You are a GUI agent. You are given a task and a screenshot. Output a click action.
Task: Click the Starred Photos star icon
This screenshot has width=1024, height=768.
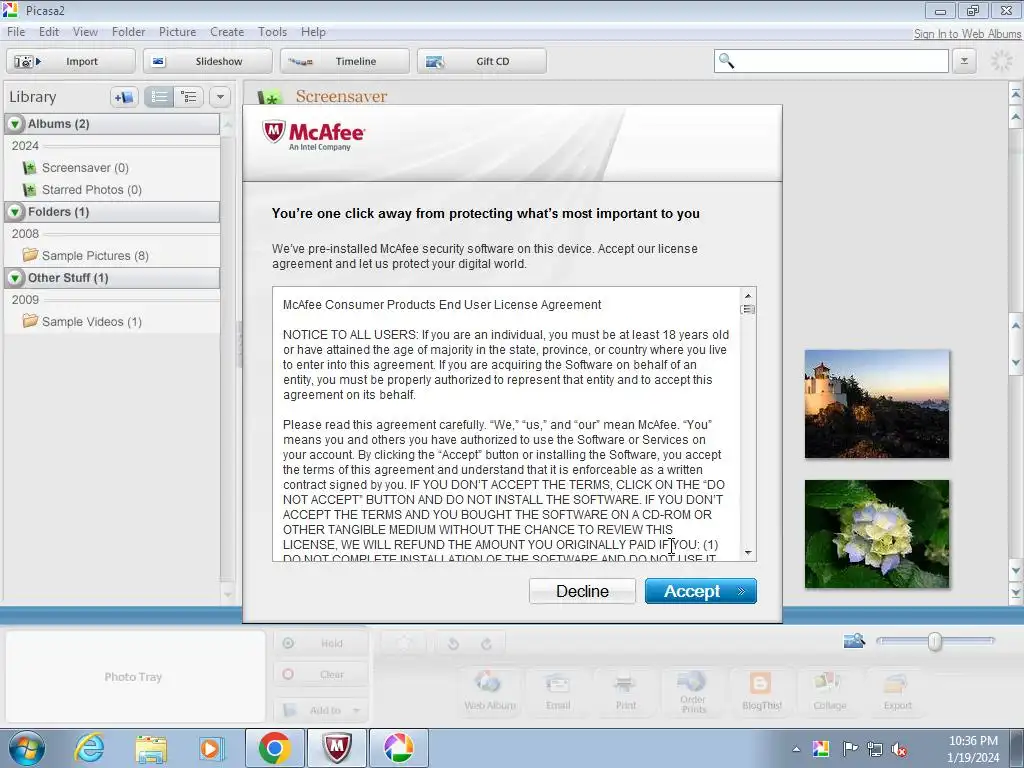coord(29,189)
